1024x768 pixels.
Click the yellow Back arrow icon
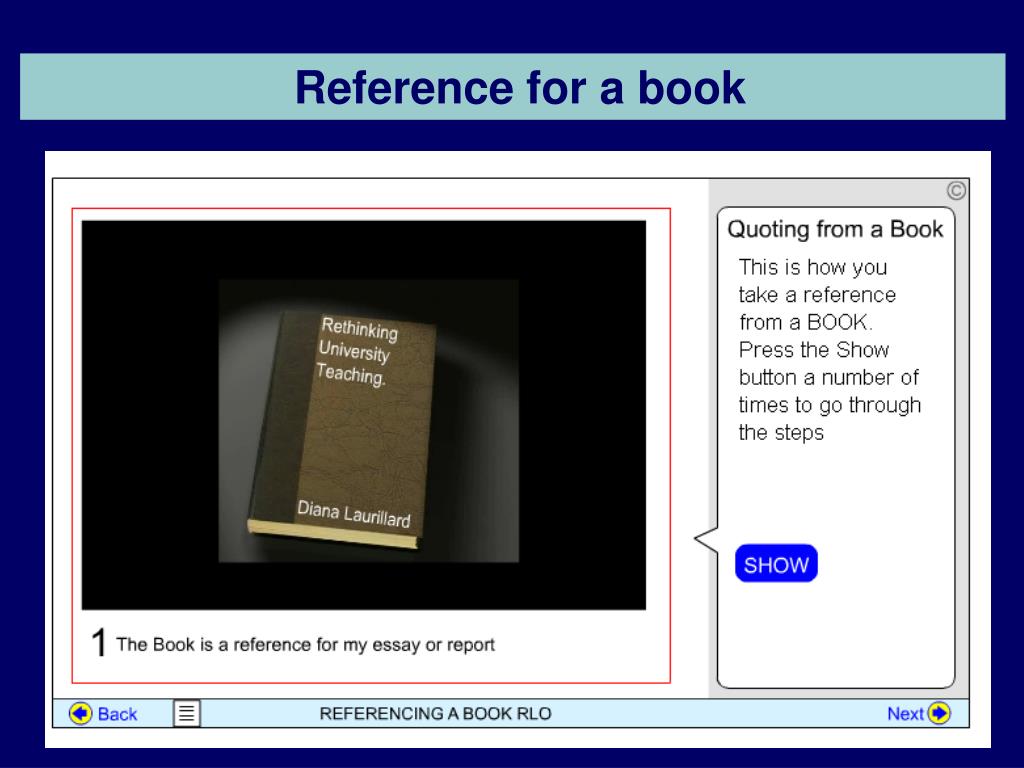[x=81, y=713]
